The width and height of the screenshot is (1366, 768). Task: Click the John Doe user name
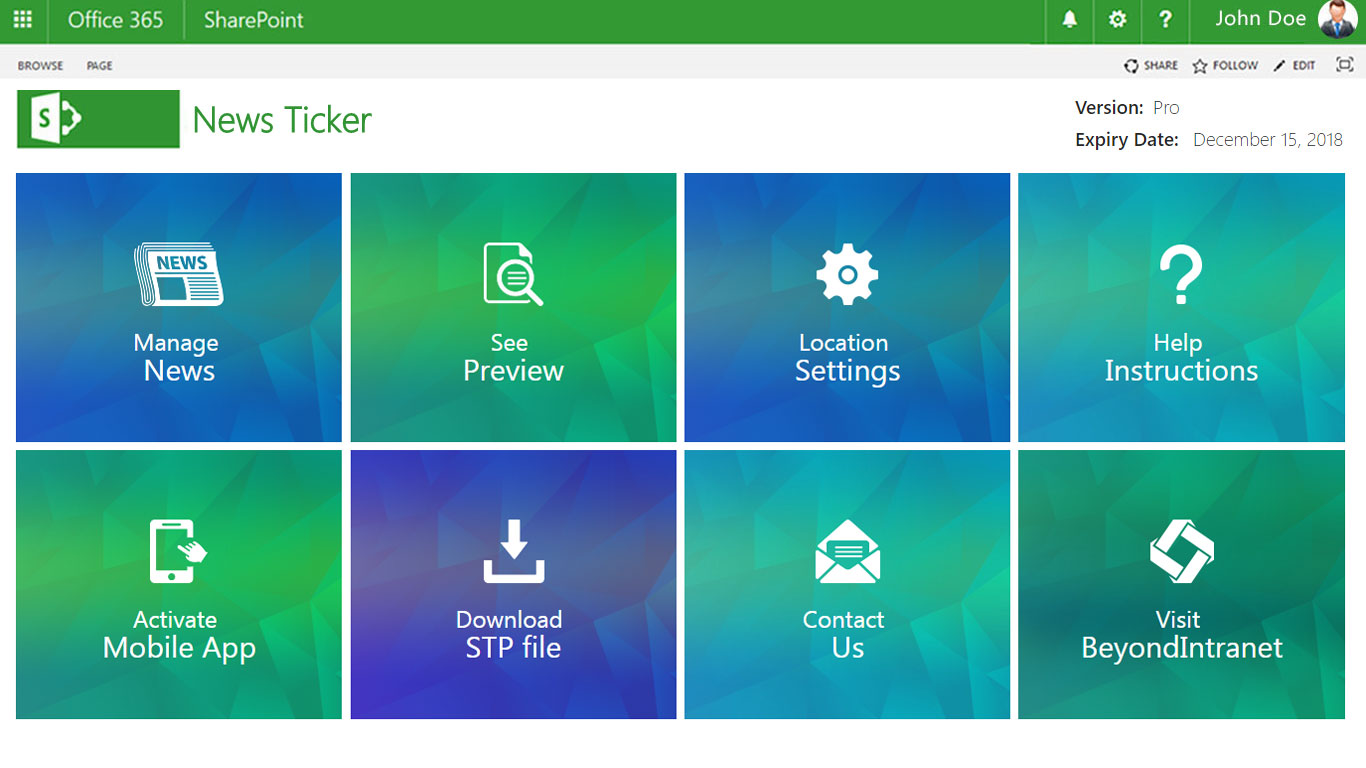coord(1260,18)
